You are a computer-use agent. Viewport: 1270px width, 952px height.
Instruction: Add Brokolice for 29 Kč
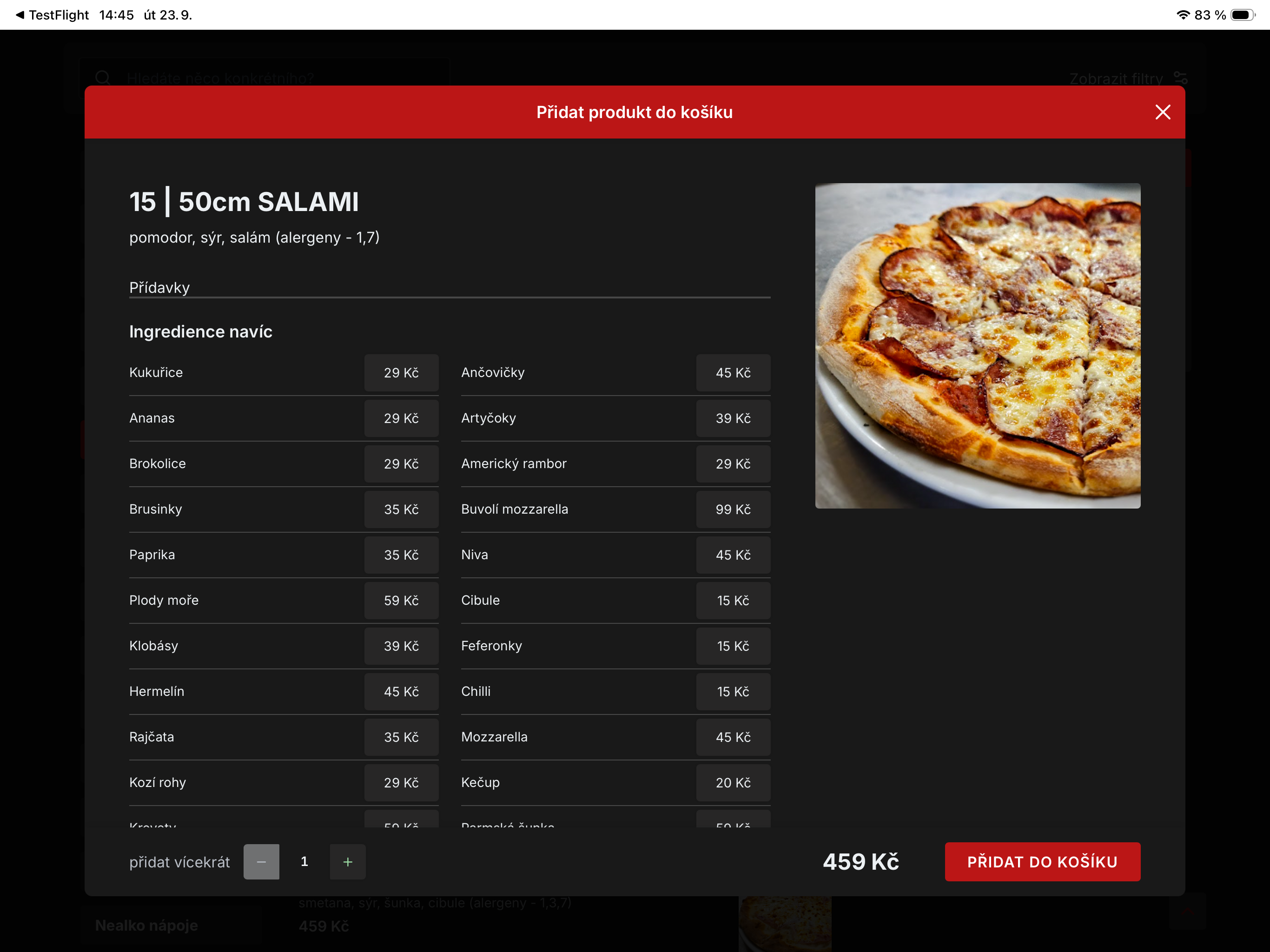(401, 463)
